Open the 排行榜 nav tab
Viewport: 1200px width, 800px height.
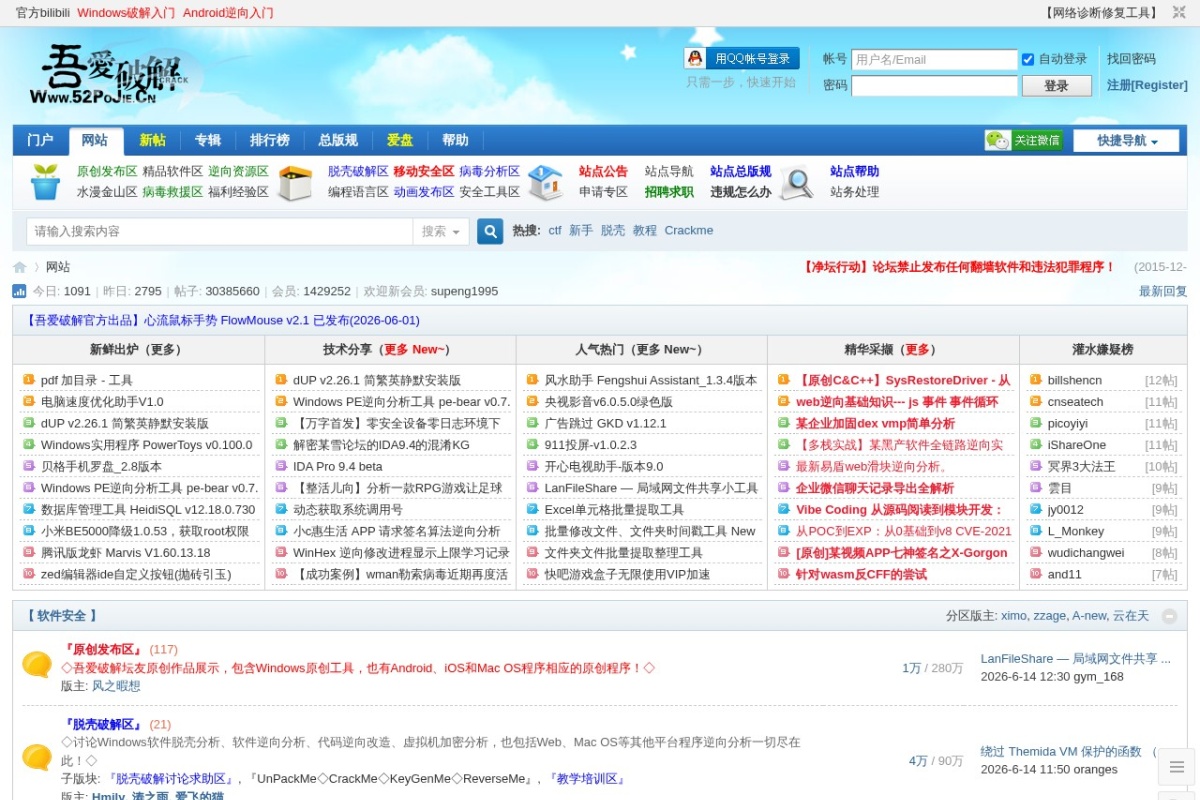coord(270,140)
